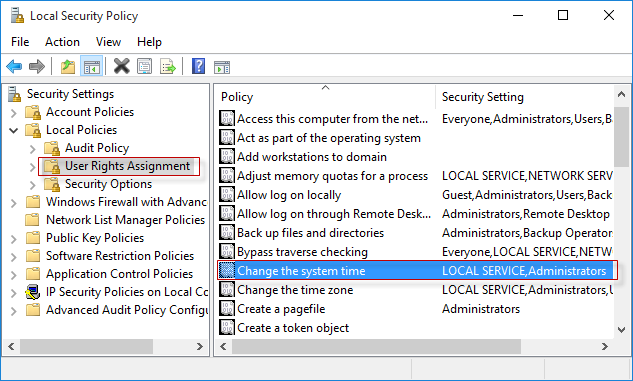Click the Up one level folder icon
633x381 pixels.
click(68, 66)
